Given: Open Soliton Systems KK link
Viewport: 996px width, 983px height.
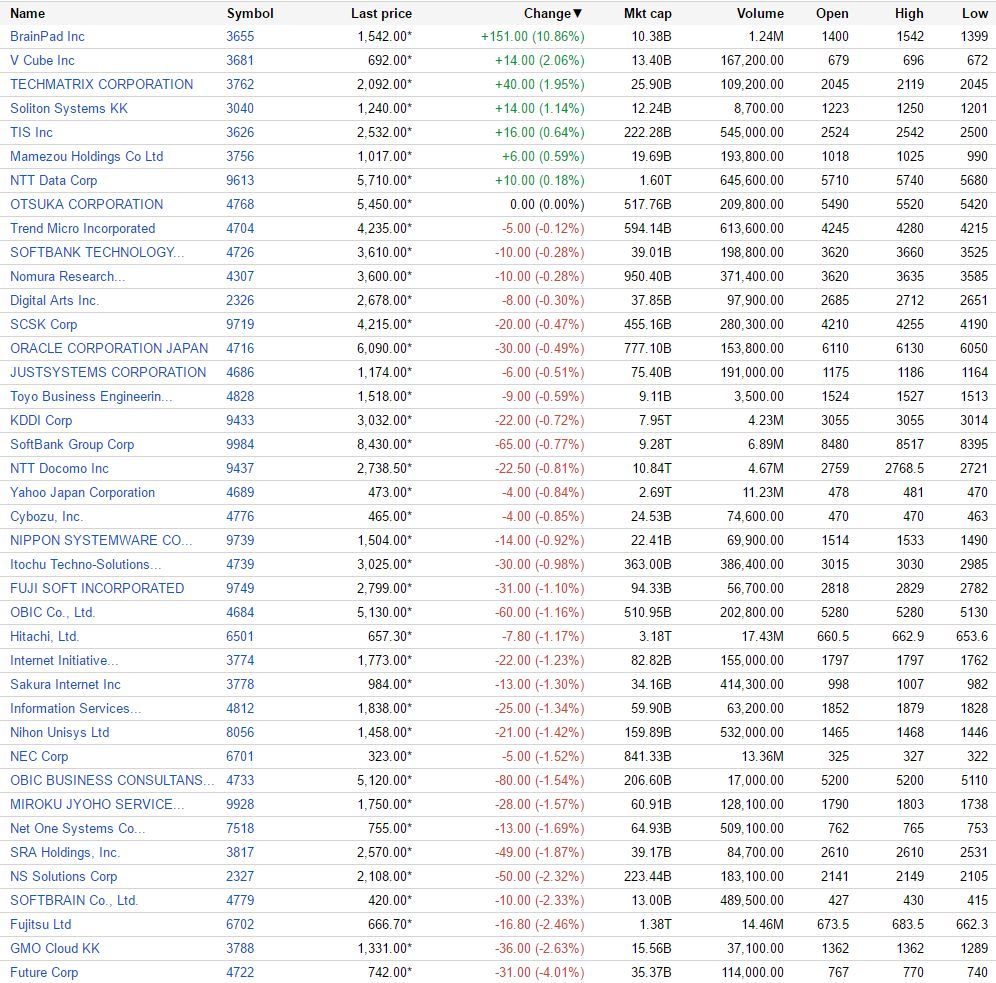Looking at the screenshot, I should [69, 109].
